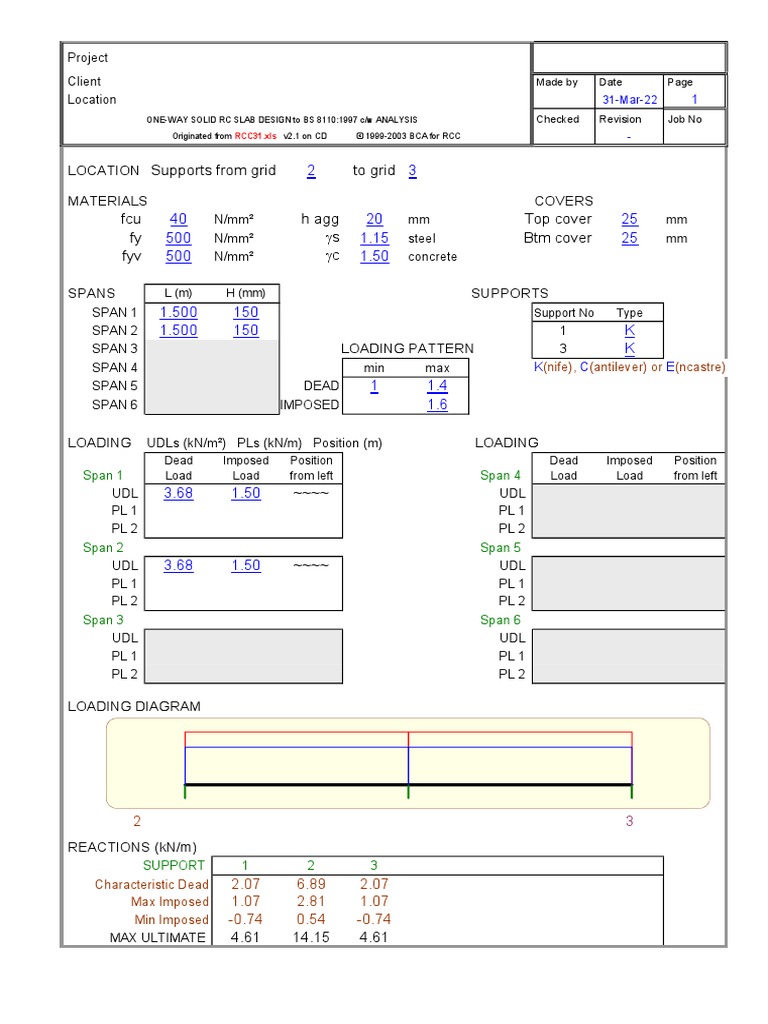Click the Characteristic Dead label
The image size is (768, 1024).
click(152, 884)
